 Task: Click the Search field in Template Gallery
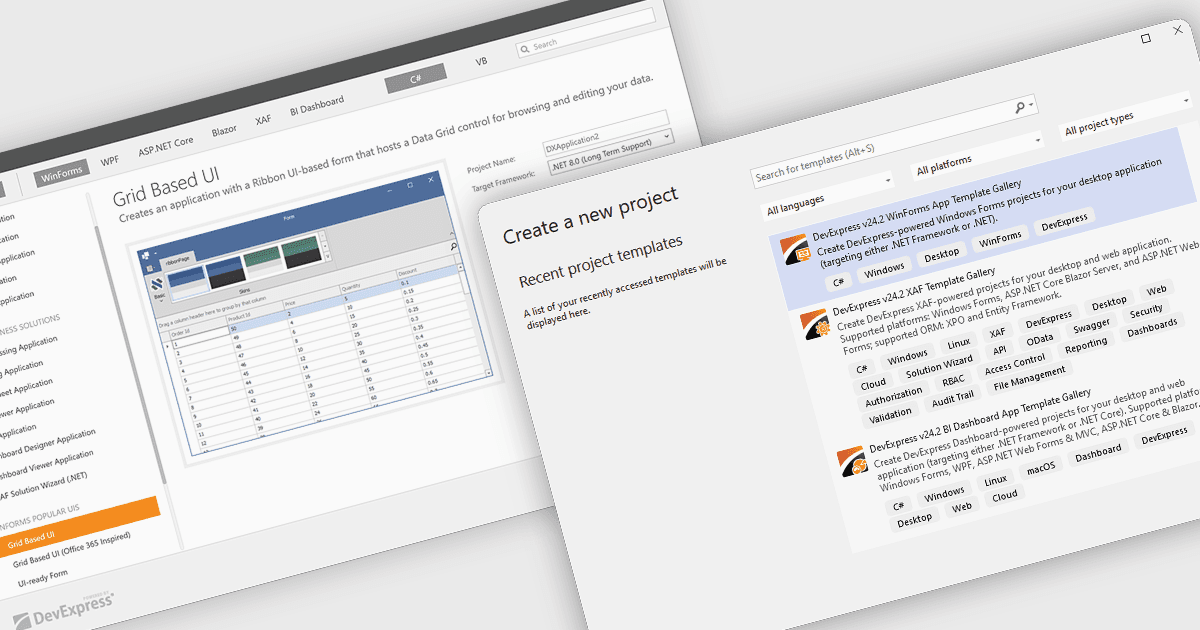point(584,35)
